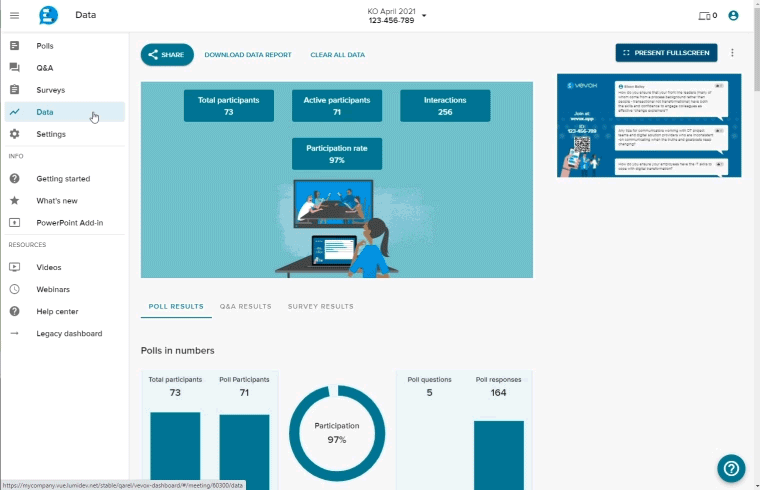Image resolution: width=760 pixels, height=490 pixels.
Task: Expand the KO April 2021 session dropdown
Action: [x=424, y=16]
